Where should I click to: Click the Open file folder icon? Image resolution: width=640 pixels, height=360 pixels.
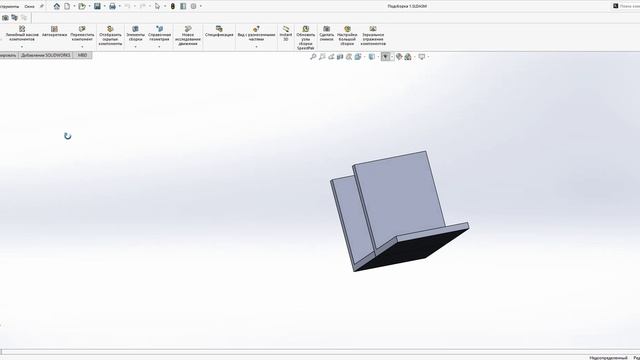(x=82, y=6)
